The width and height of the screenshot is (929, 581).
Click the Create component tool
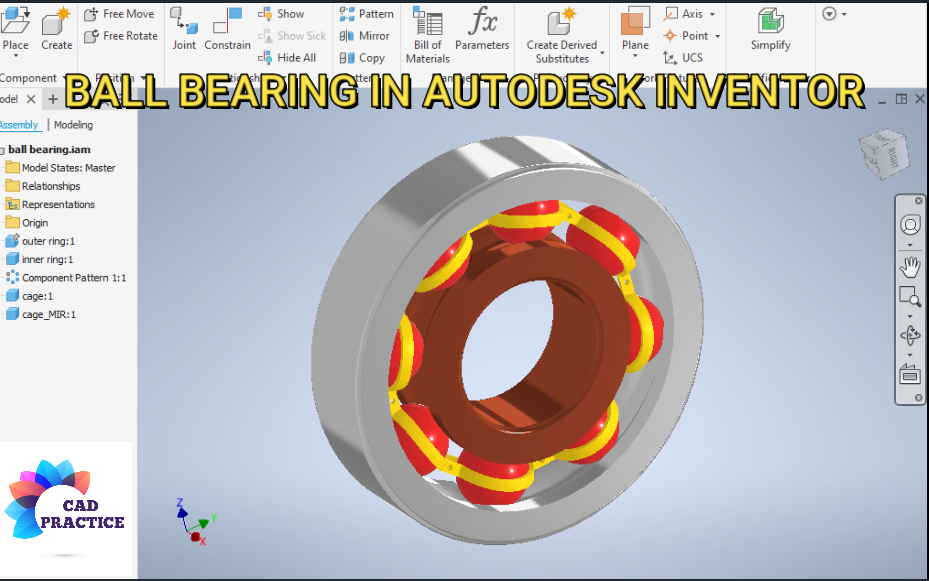(56, 28)
